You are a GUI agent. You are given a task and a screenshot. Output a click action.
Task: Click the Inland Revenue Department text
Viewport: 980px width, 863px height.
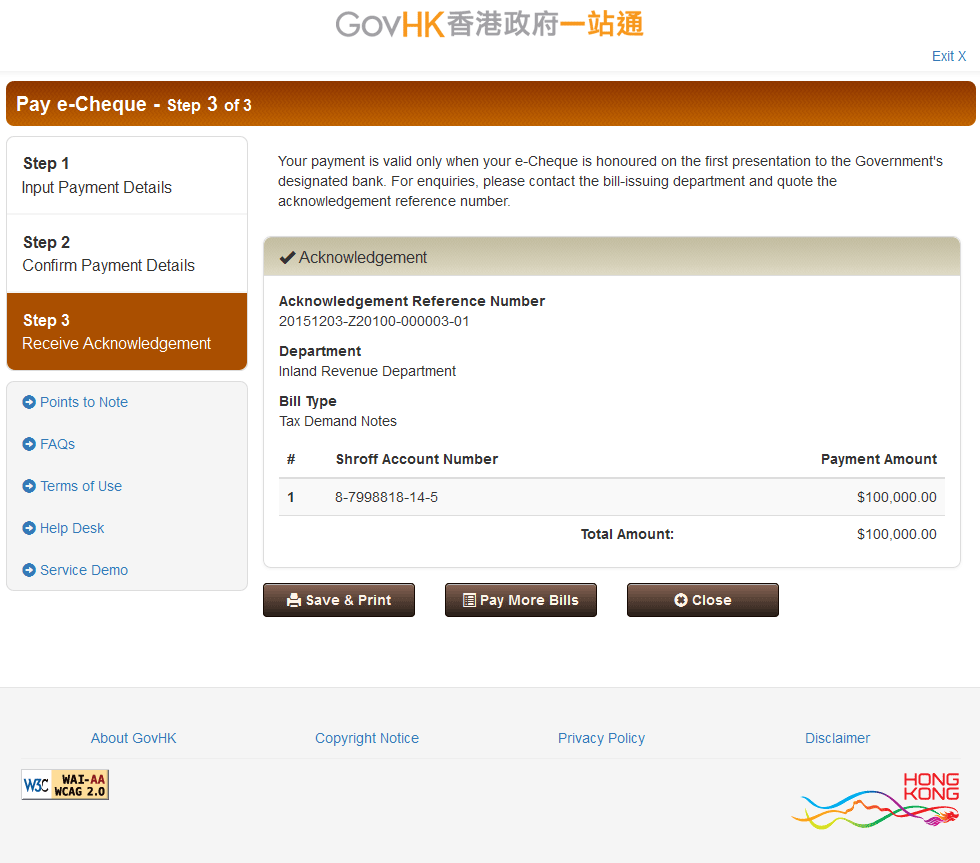pyautogui.click(x=368, y=371)
